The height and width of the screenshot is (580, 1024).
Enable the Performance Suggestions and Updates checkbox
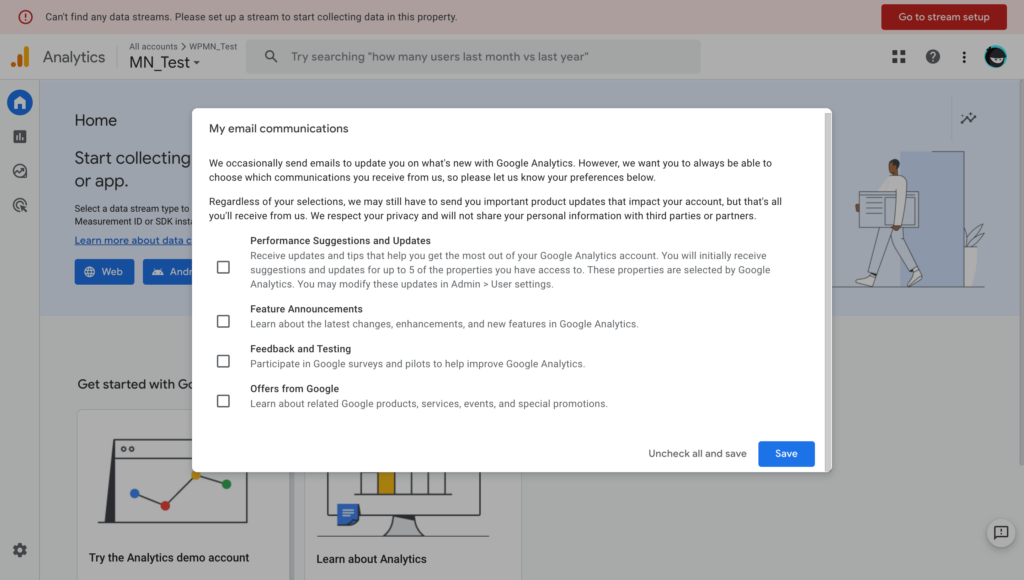point(223,266)
